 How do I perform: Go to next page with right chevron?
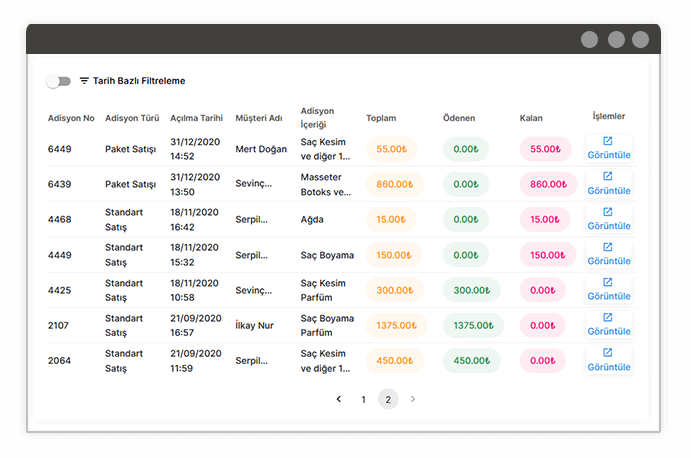tap(412, 399)
